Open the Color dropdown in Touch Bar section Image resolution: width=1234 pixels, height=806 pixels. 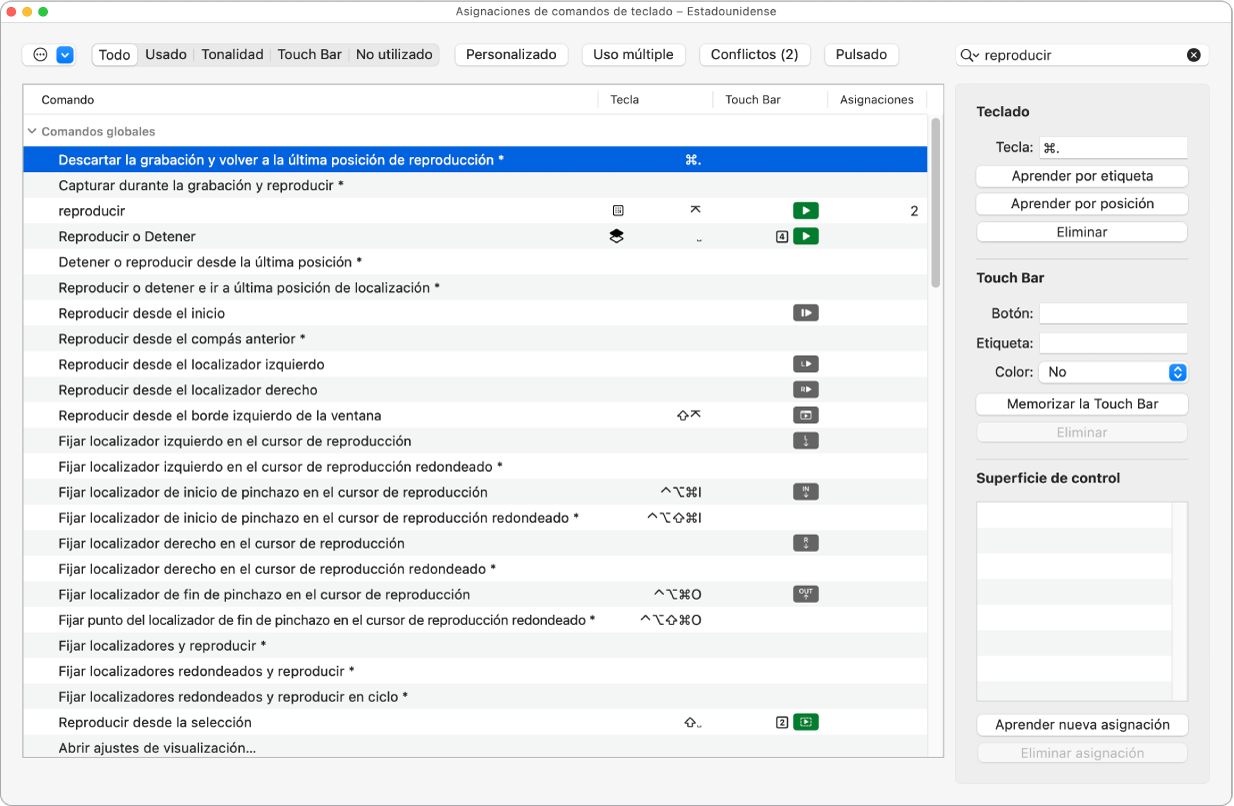click(1112, 372)
